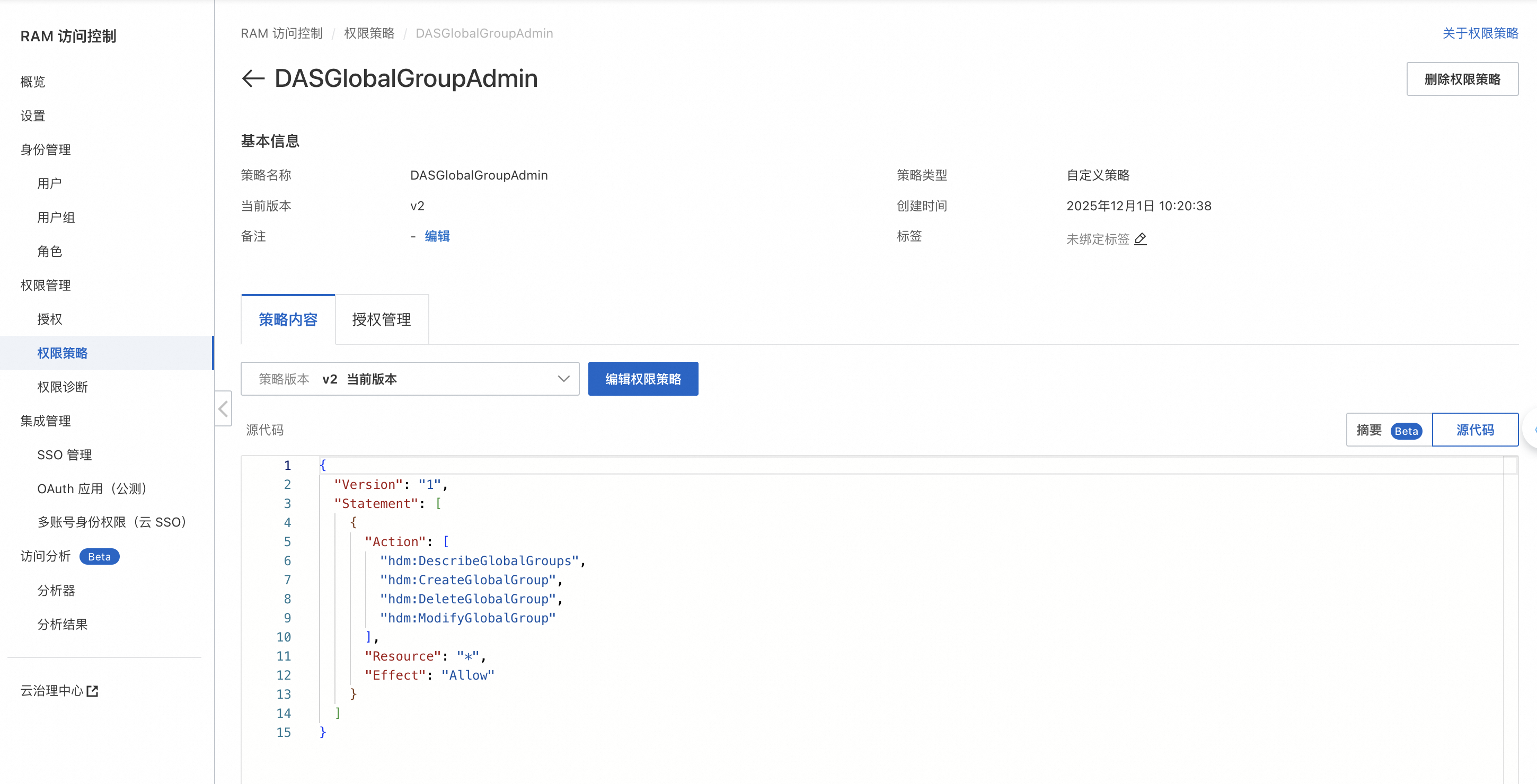Open 用户组 in the sidebar
This screenshot has height=784, width=1537.
pyautogui.click(x=56, y=218)
